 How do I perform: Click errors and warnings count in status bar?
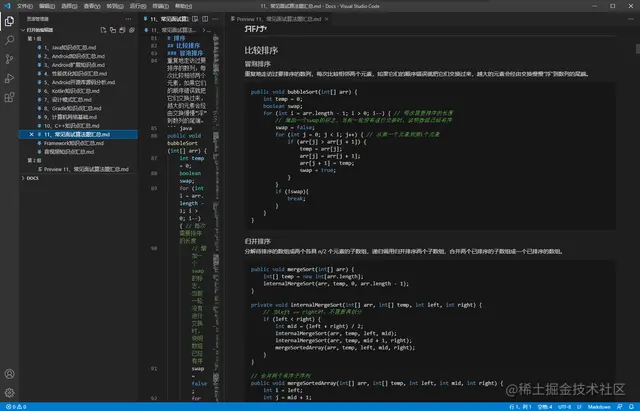pyautogui.click(x=16, y=407)
